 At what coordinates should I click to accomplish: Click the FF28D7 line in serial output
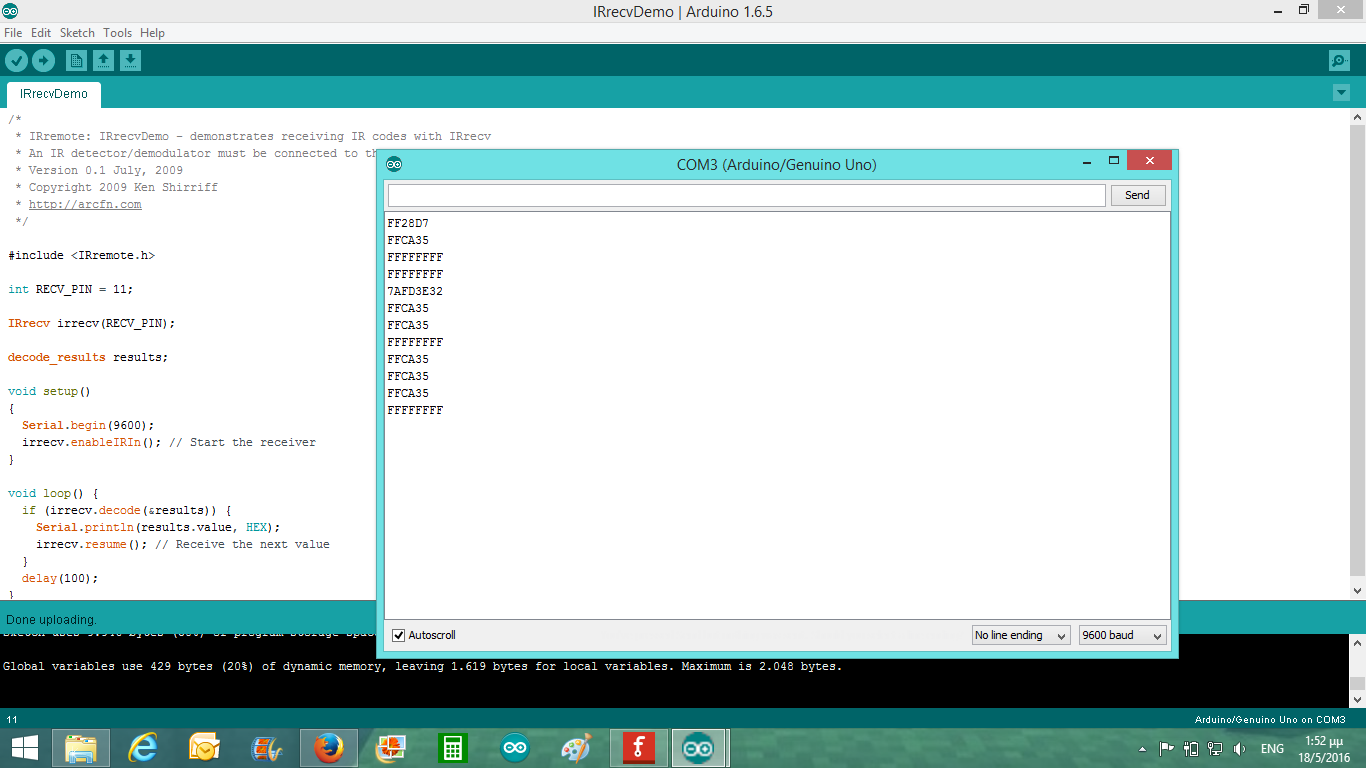pos(408,223)
